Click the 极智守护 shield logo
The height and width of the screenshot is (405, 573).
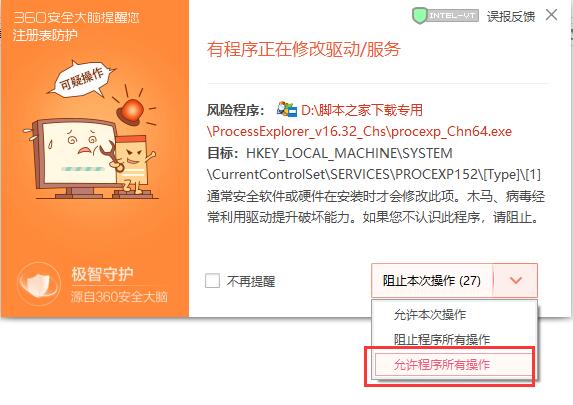39,284
